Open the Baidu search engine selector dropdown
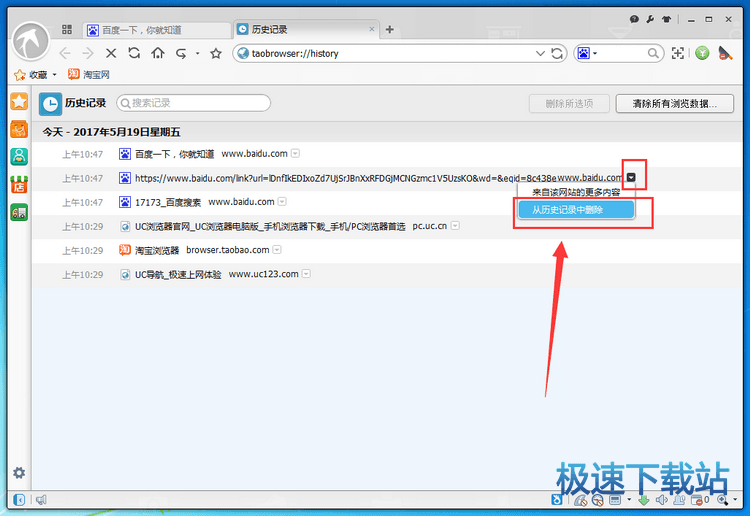Screen dimensions: 750x516 point(595,54)
